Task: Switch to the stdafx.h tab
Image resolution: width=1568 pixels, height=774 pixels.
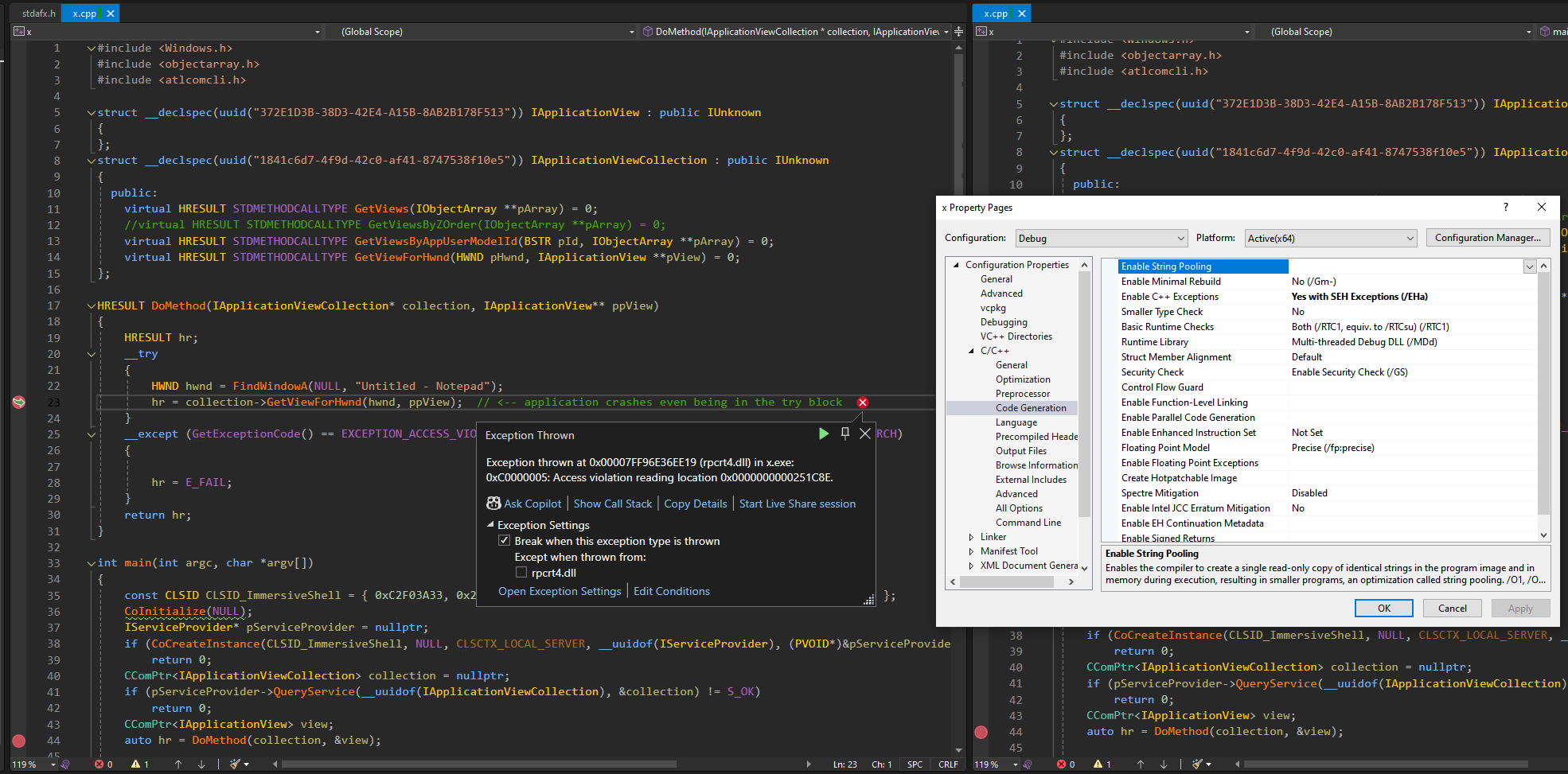Action: click(x=38, y=14)
